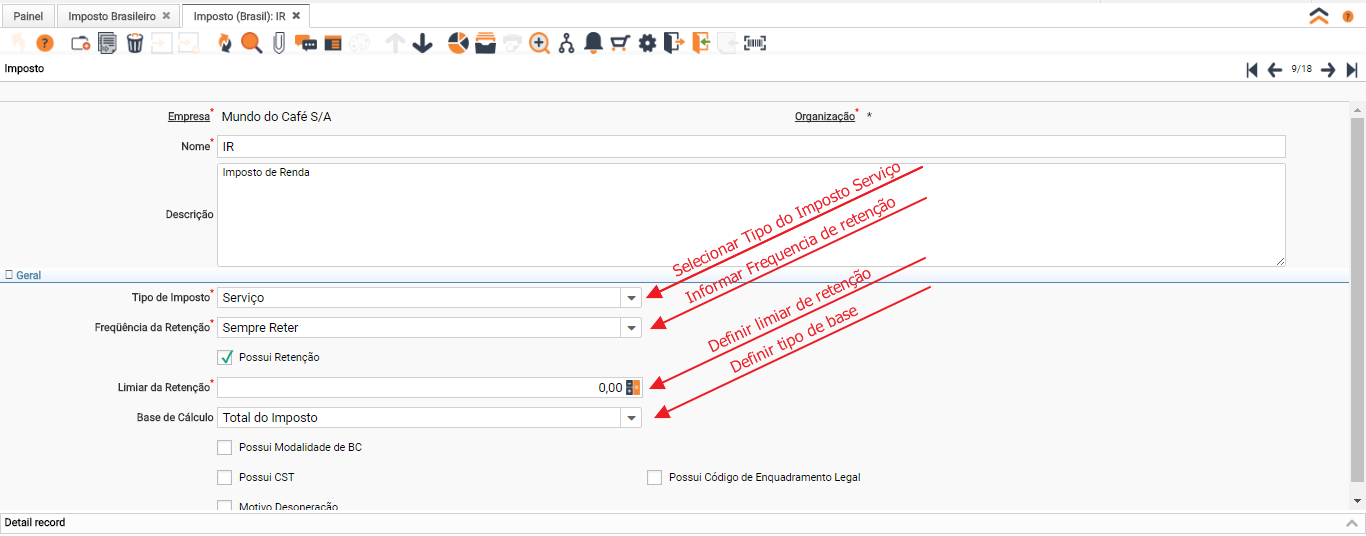Screen dimensions: 1366x536
Task: Jump to first record
Action: [1252, 69]
